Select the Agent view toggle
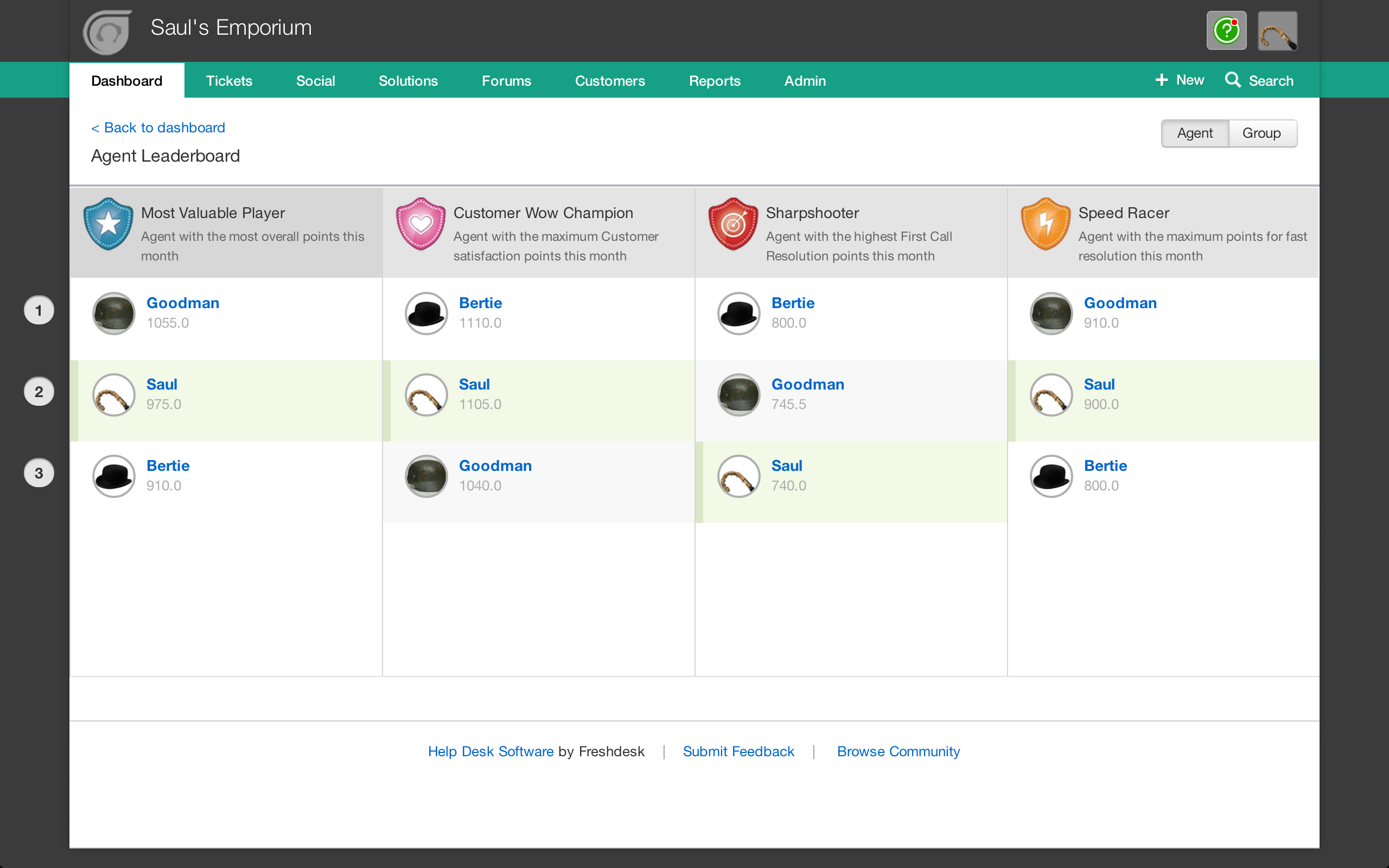 coord(1195,133)
